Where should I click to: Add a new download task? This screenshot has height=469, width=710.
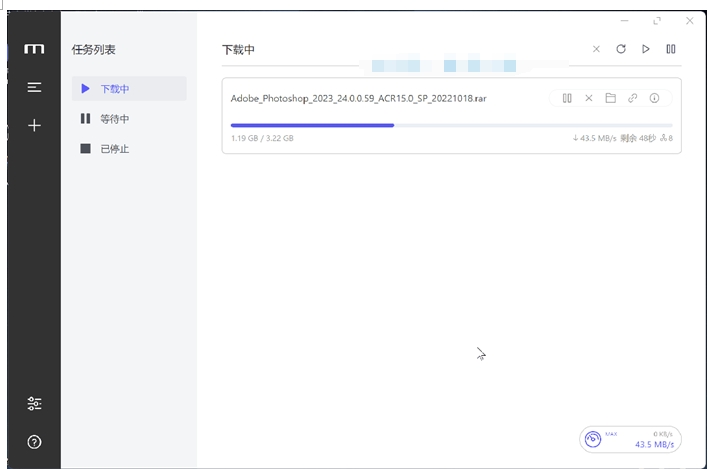[x=34, y=125]
